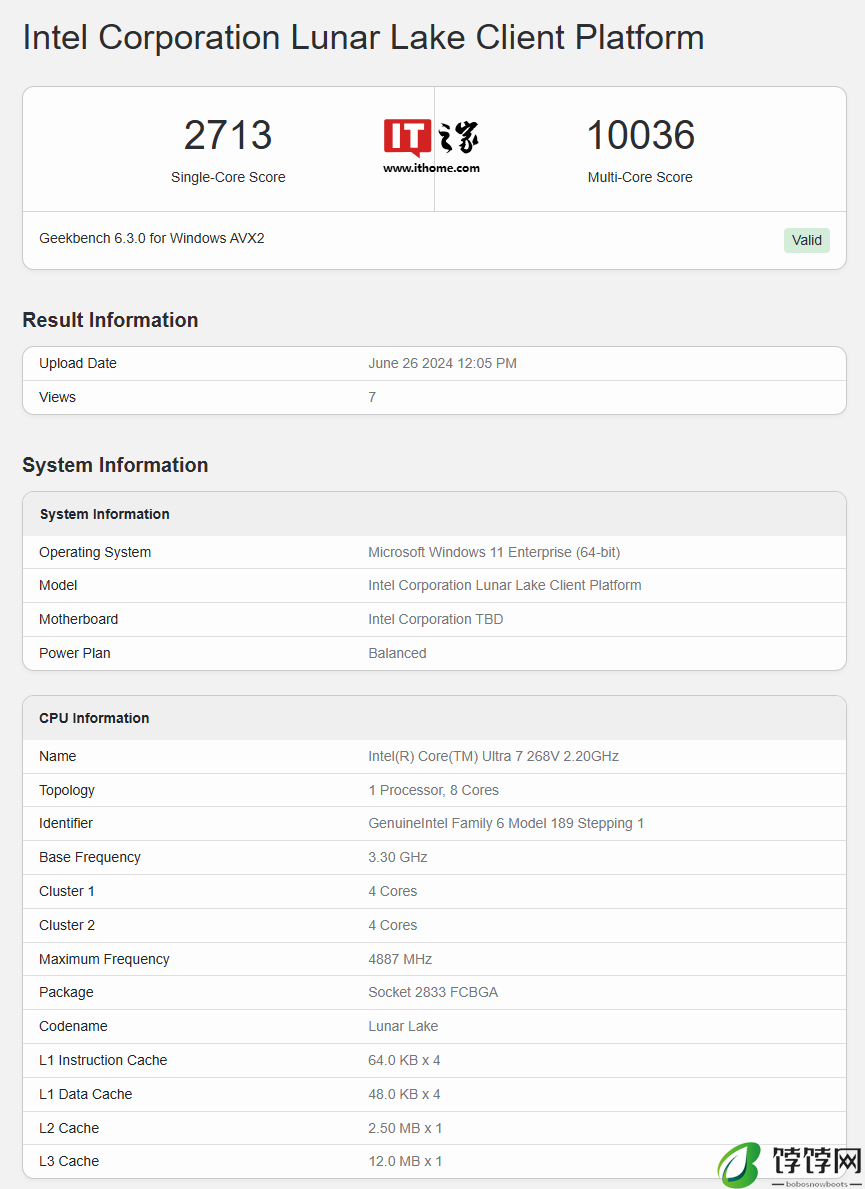Click the L3 Cache label
The width and height of the screenshot is (865, 1189).
tap(68, 1162)
